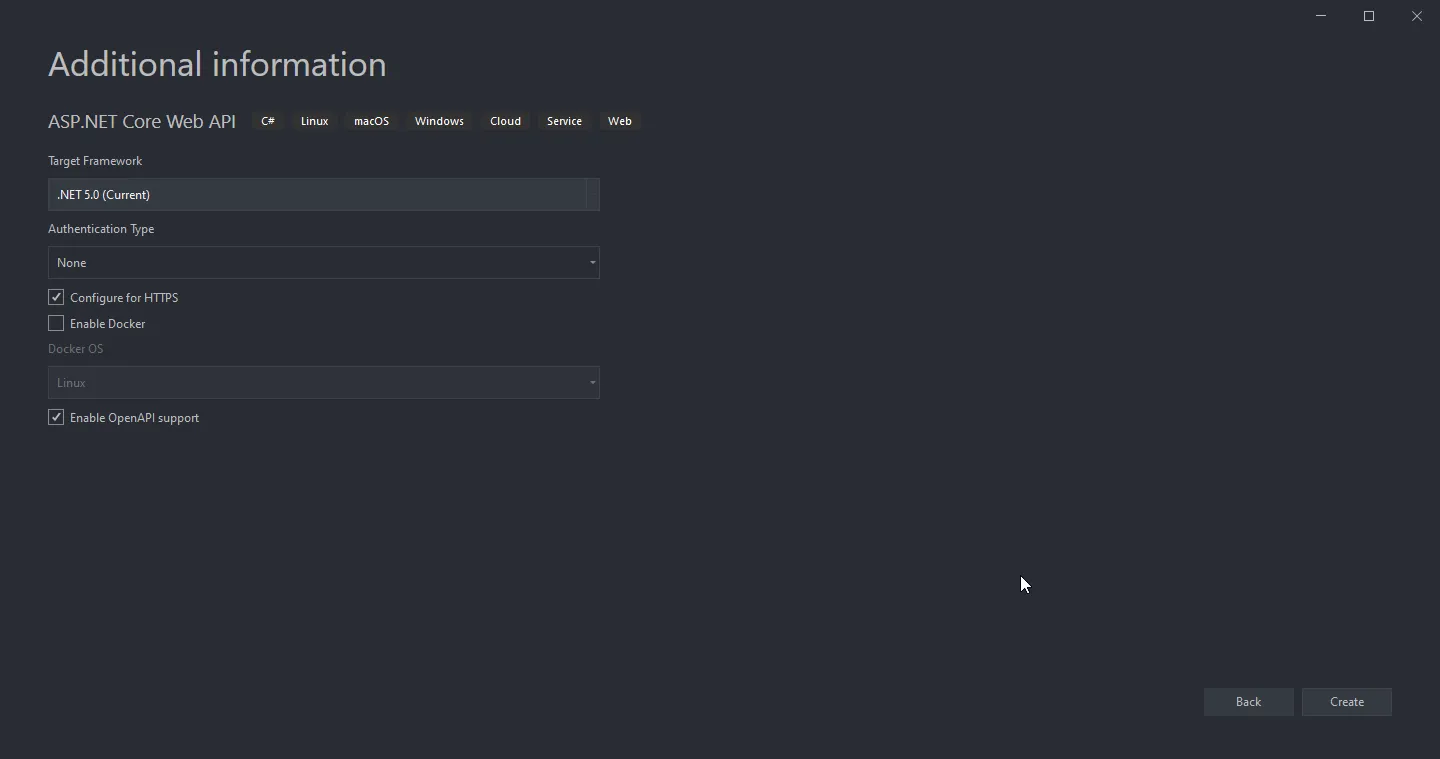Select the Service tag
This screenshot has width=1440, height=759.
coord(564,121)
